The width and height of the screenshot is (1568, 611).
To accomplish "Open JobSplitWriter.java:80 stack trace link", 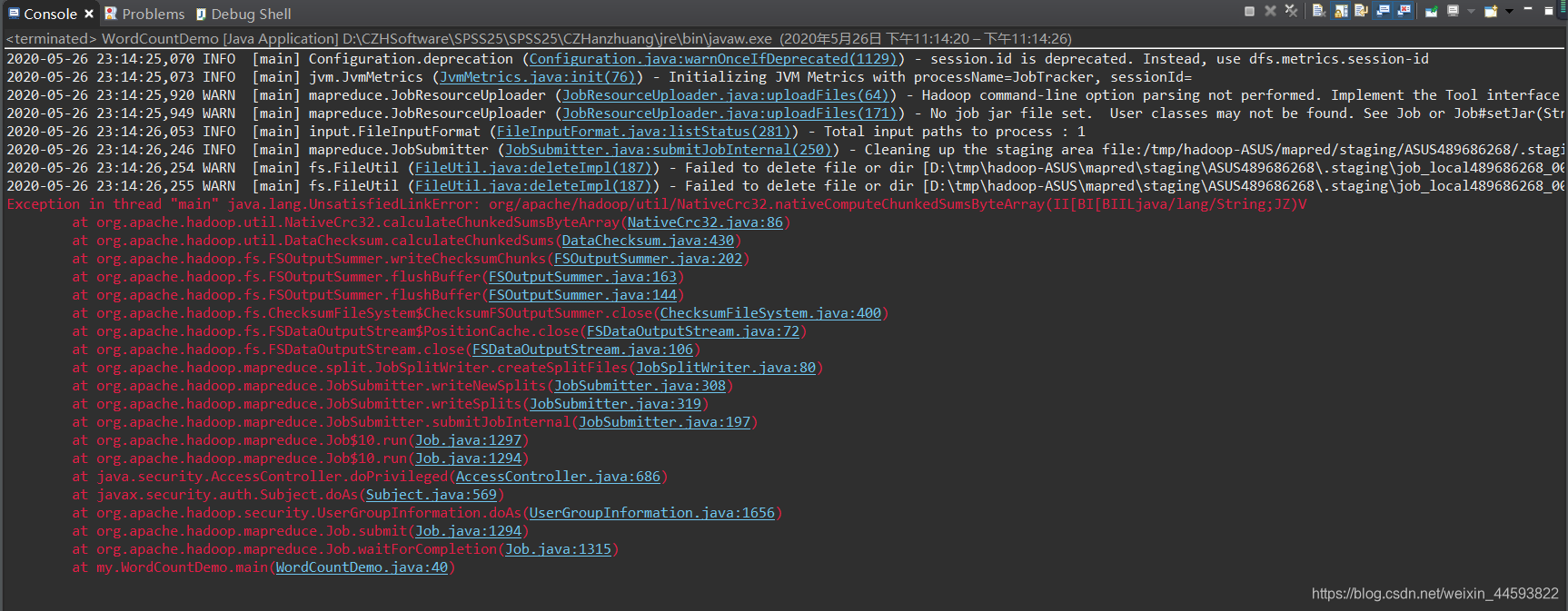I will pyautogui.click(x=726, y=368).
